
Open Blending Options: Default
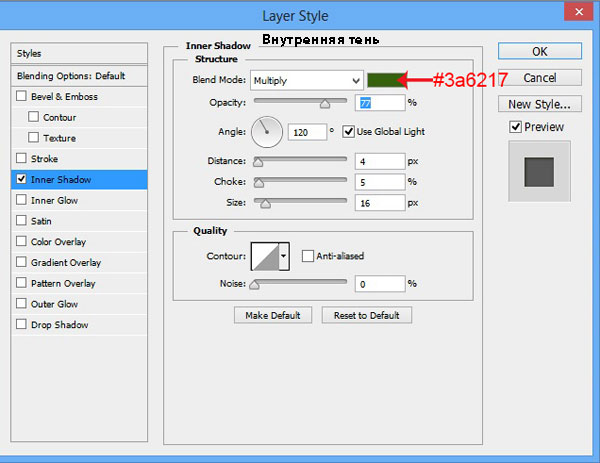point(79,76)
